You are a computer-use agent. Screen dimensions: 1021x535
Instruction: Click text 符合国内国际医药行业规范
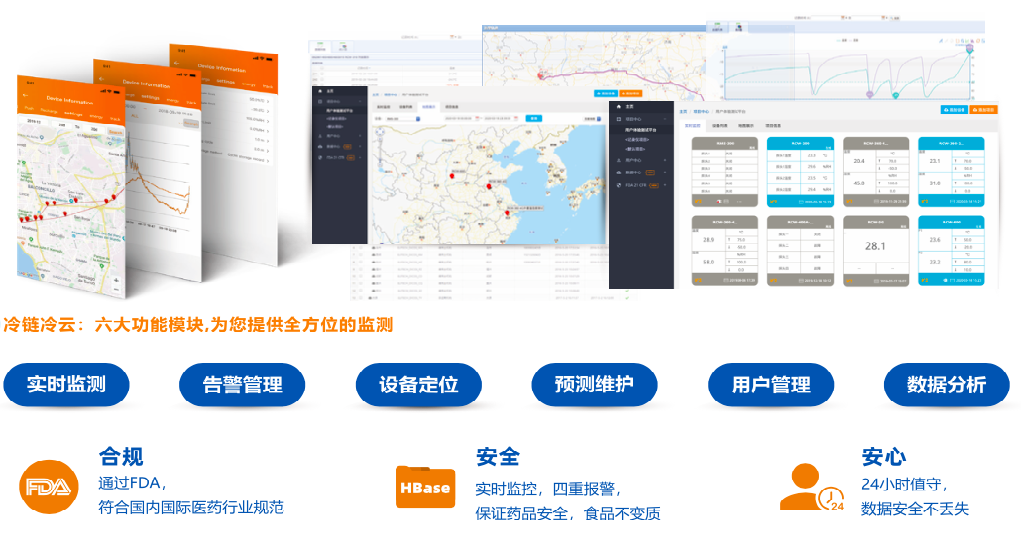pos(191,507)
